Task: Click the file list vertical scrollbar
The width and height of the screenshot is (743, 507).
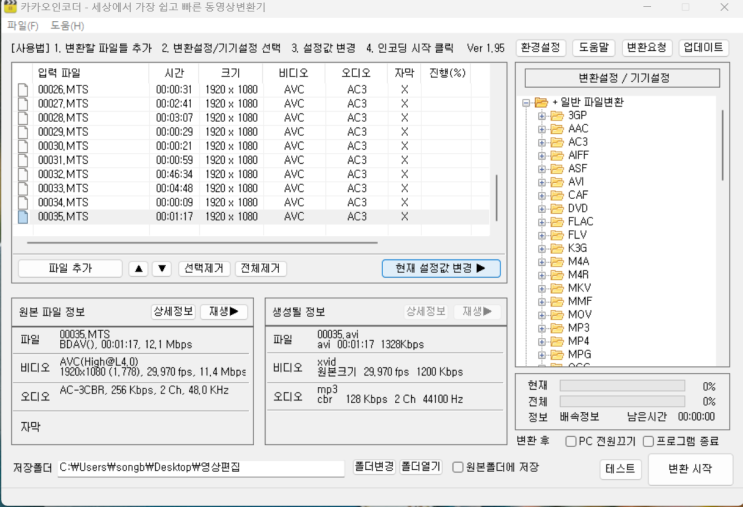Action: coord(497,198)
